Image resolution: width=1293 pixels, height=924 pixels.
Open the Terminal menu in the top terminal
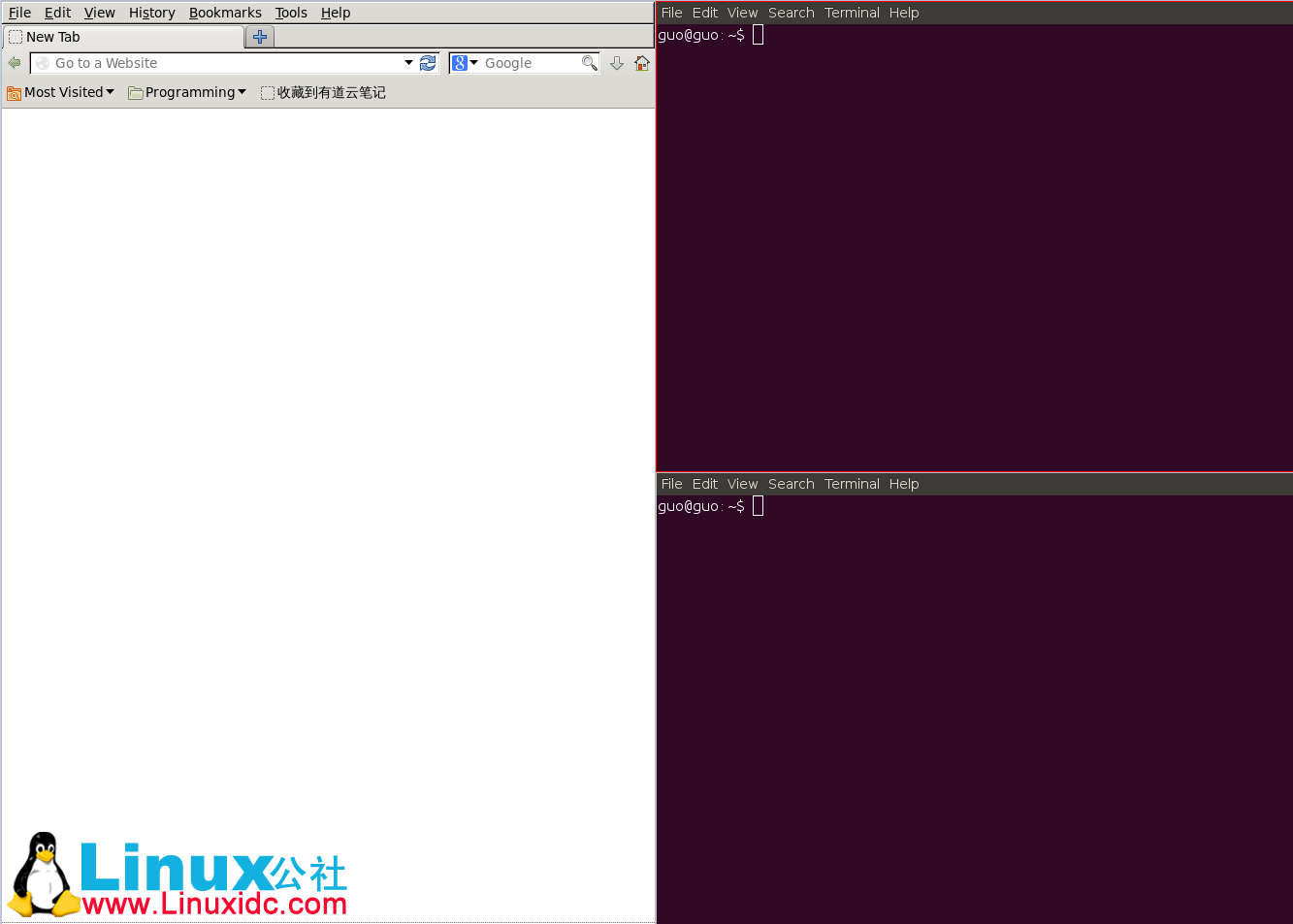(851, 13)
